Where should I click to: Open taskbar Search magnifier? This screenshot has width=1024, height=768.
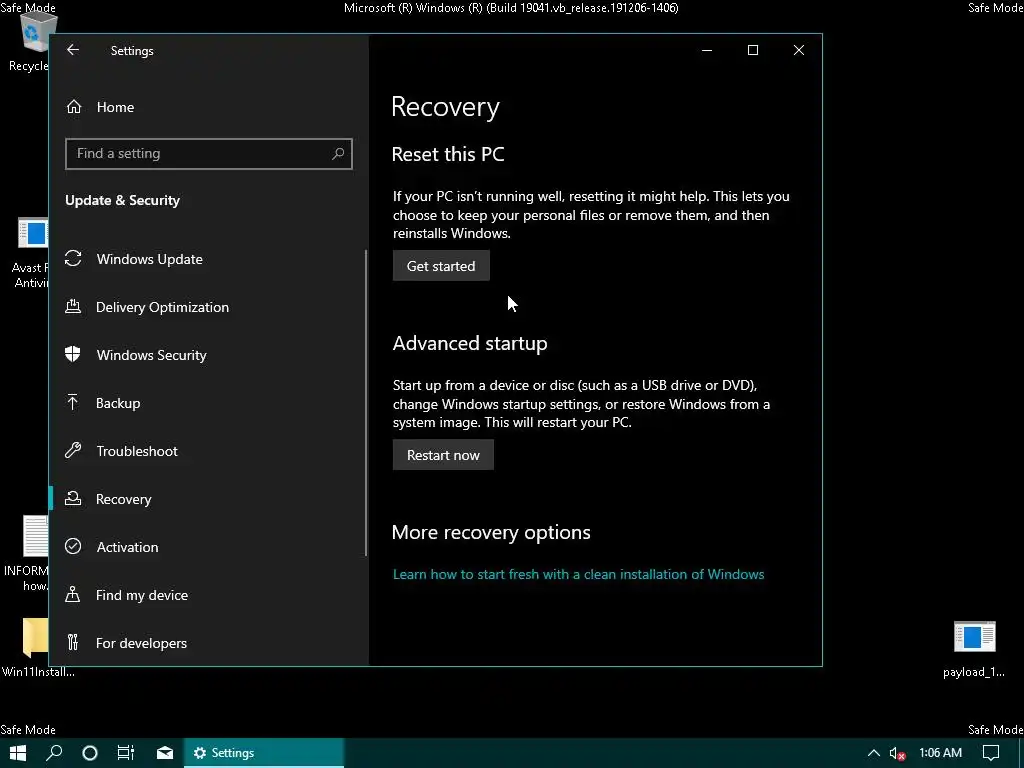click(54, 753)
